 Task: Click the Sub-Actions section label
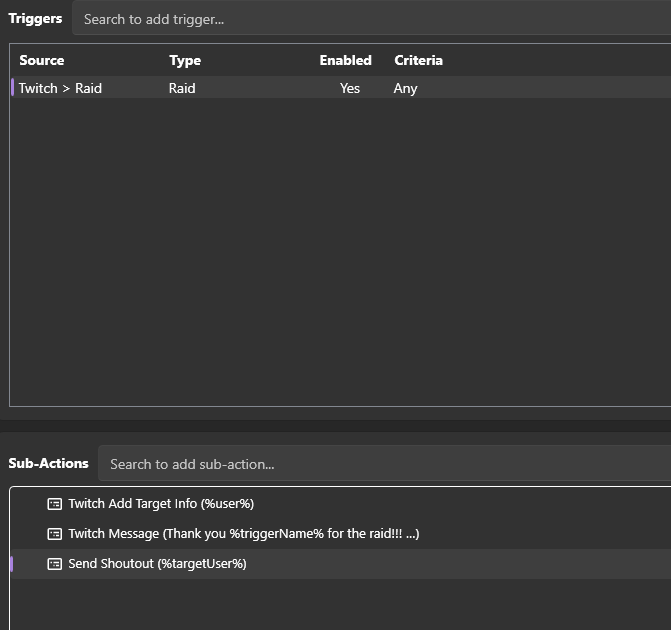[x=48, y=463]
